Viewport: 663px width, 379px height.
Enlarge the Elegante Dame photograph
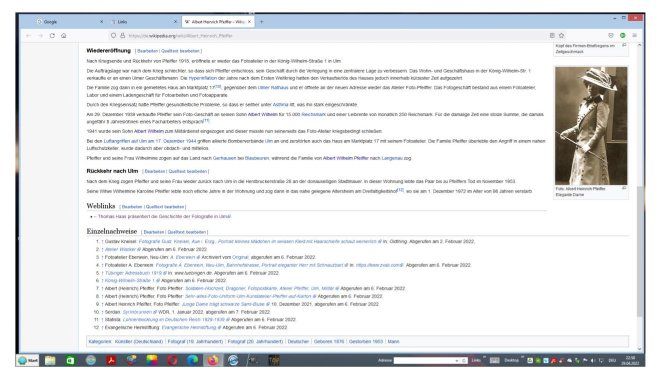pyautogui.click(x=591, y=126)
